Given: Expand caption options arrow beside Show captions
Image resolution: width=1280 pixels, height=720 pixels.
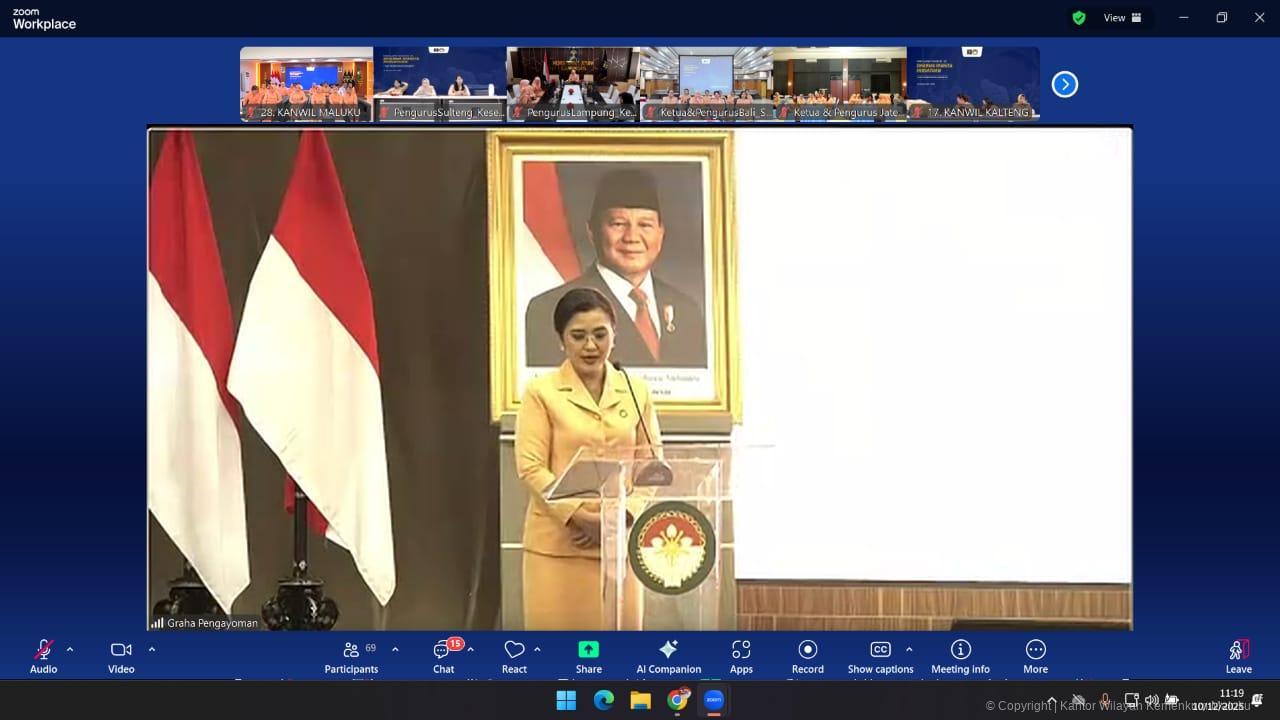Looking at the screenshot, I should [x=909, y=649].
